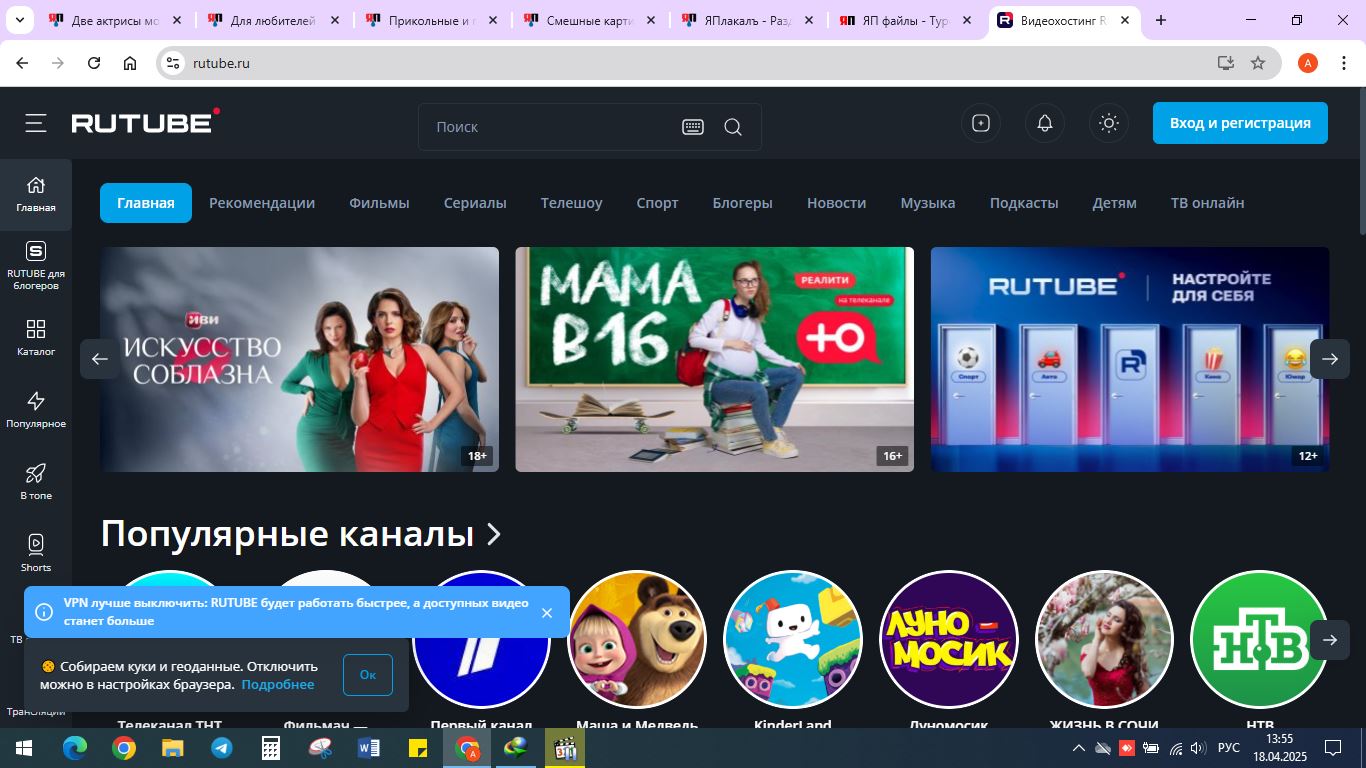Open a new browser tab
1366x768 pixels.
[x=1161, y=20]
